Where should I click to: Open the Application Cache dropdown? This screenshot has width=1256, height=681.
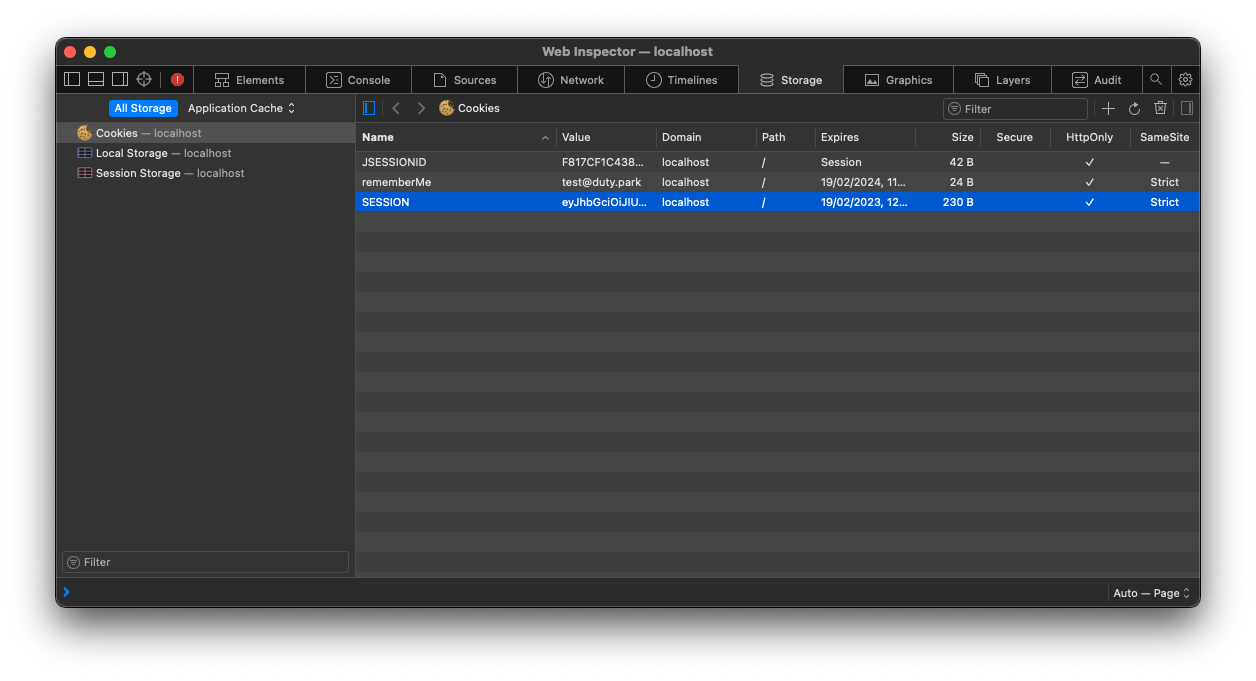pyautogui.click(x=241, y=108)
